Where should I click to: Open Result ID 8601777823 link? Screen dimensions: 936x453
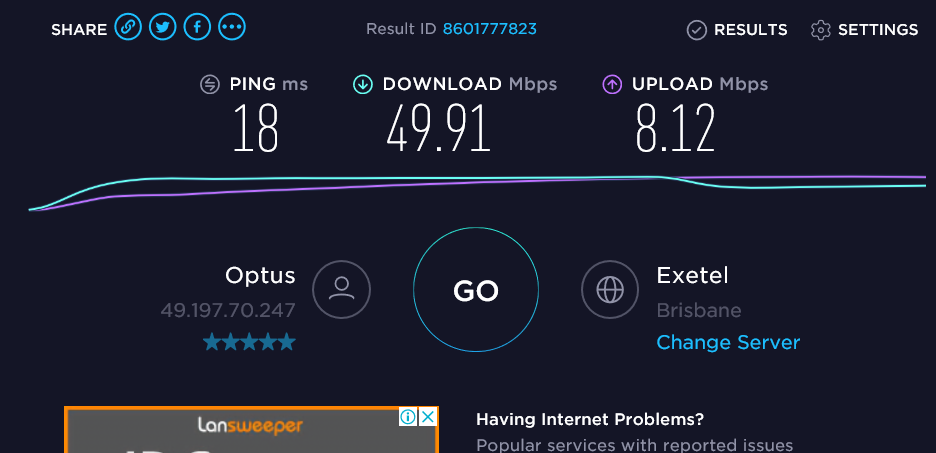pyautogui.click(x=489, y=29)
